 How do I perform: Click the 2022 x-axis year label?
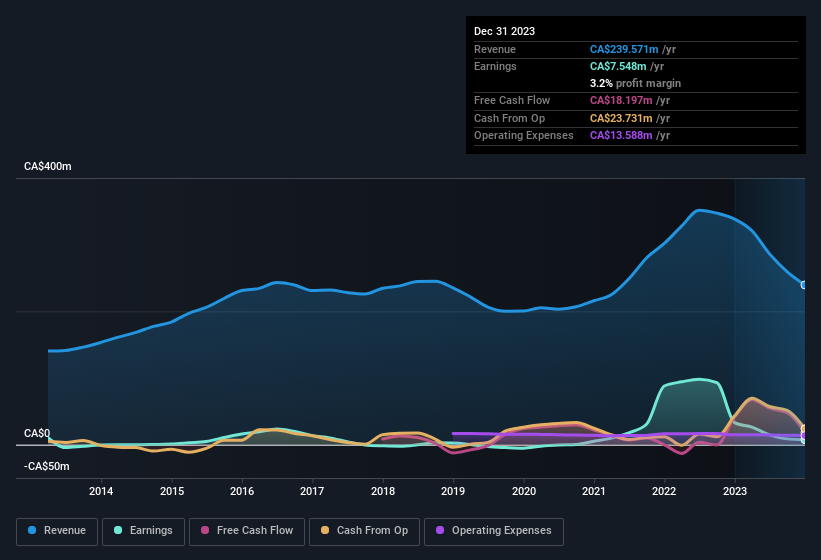click(664, 491)
